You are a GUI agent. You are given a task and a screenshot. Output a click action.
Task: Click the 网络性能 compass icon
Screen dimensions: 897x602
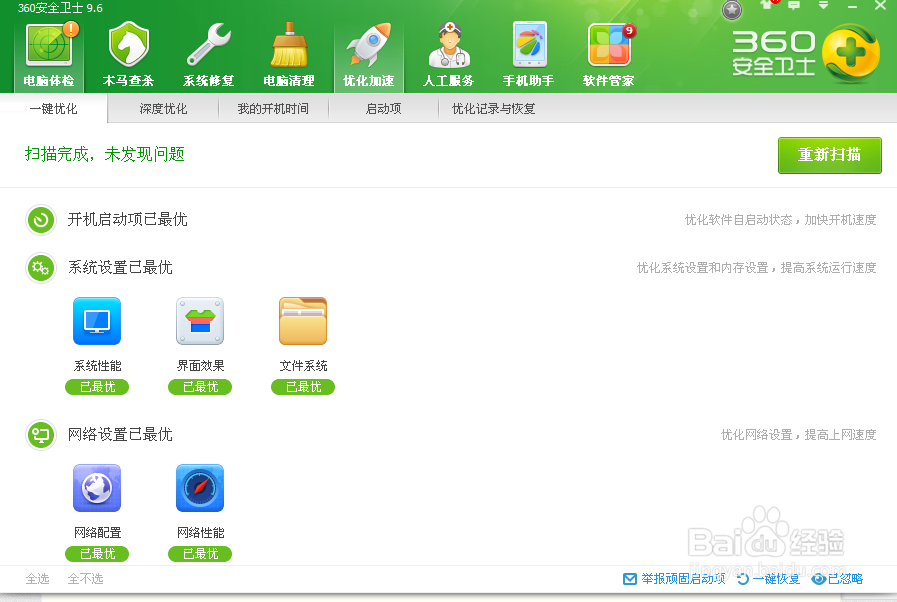tap(200, 488)
